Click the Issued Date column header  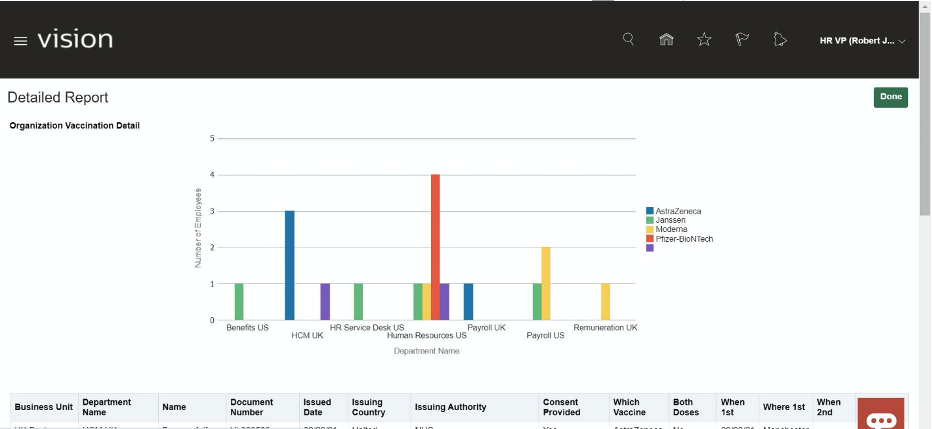[x=317, y=407]
